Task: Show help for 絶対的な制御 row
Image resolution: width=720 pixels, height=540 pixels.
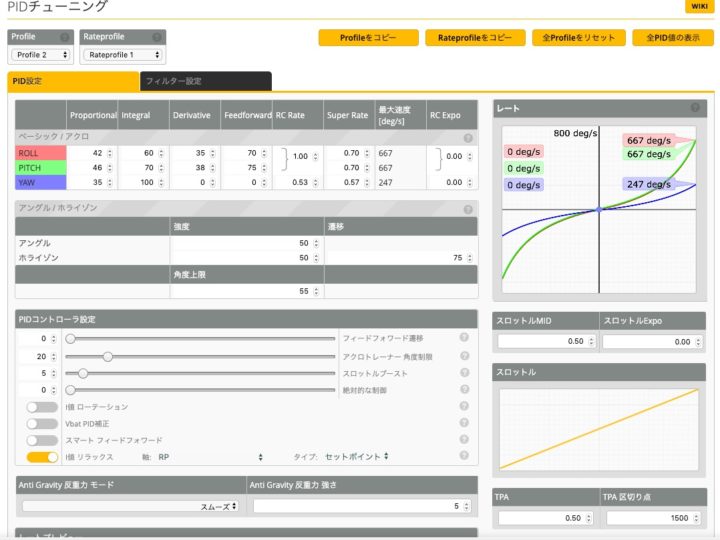Action: tap(464, 389)
